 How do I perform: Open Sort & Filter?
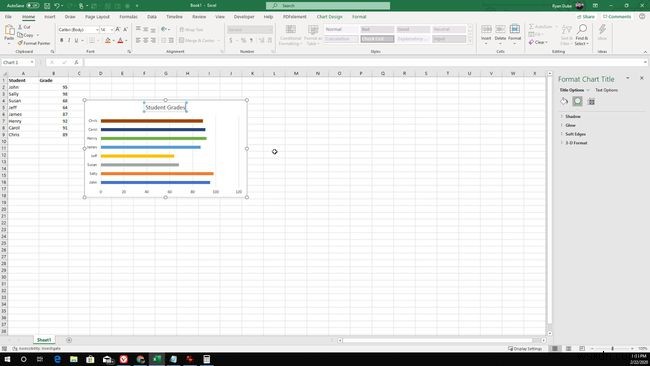coord(566,35)
